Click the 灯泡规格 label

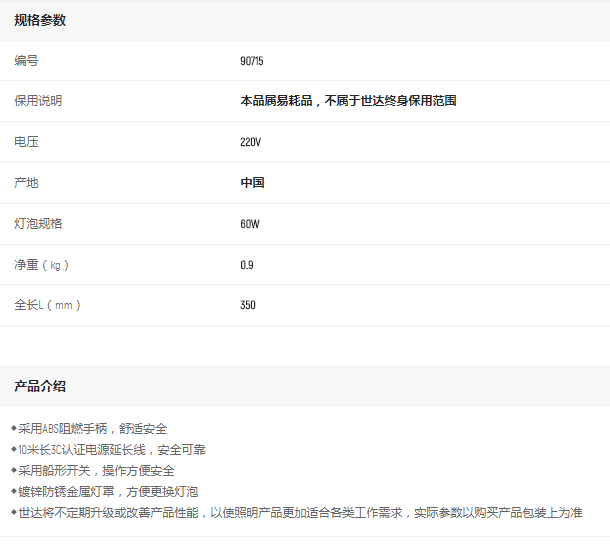[38, 224]
